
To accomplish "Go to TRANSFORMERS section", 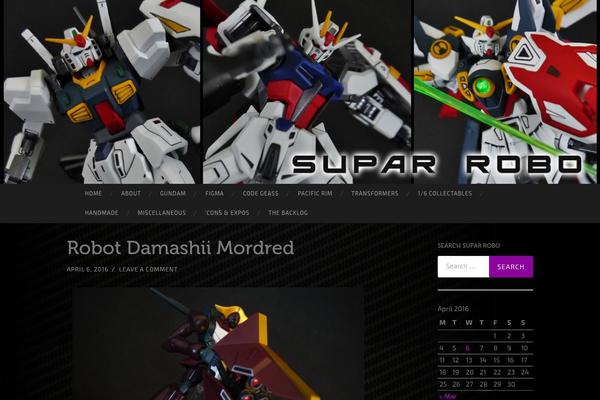I will (375, 193).
